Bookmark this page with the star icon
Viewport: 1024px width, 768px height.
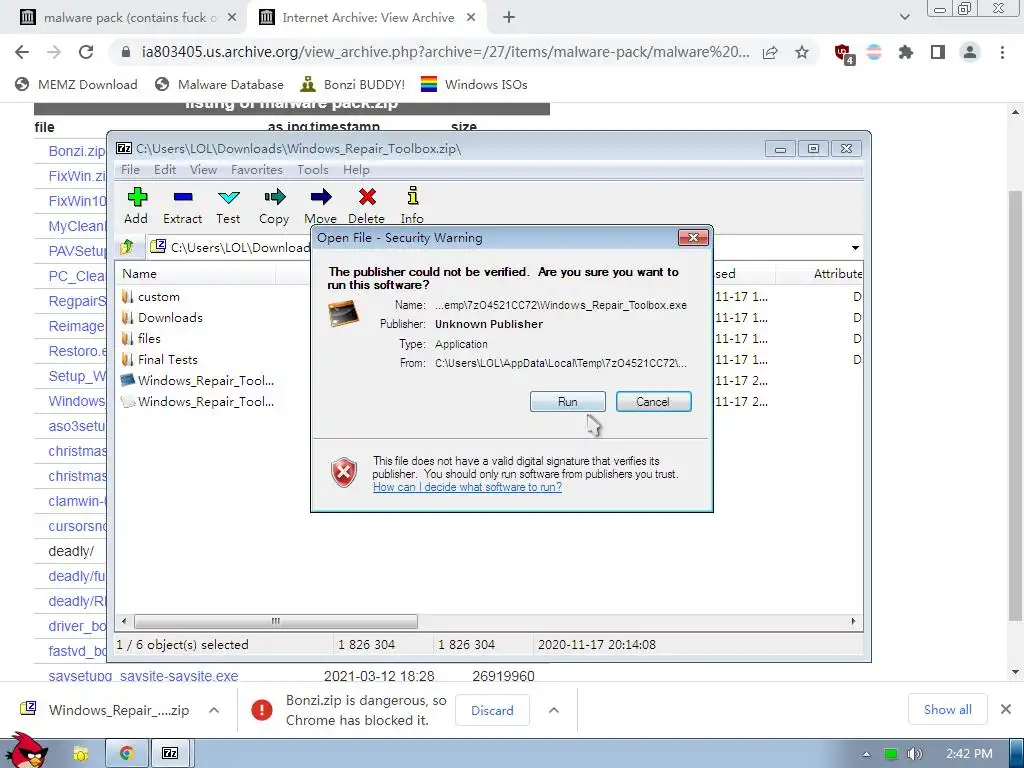(802, 52)
